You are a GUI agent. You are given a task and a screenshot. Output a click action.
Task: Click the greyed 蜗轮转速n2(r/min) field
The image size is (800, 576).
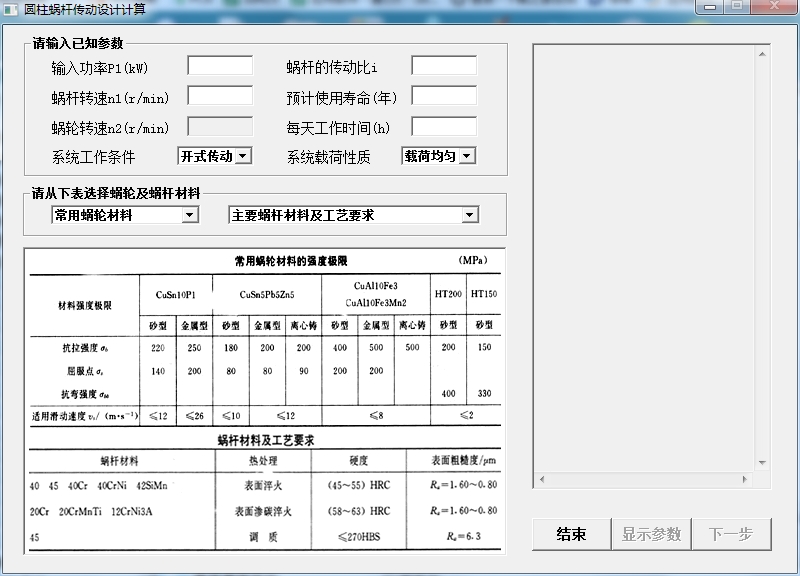(220, 127)
